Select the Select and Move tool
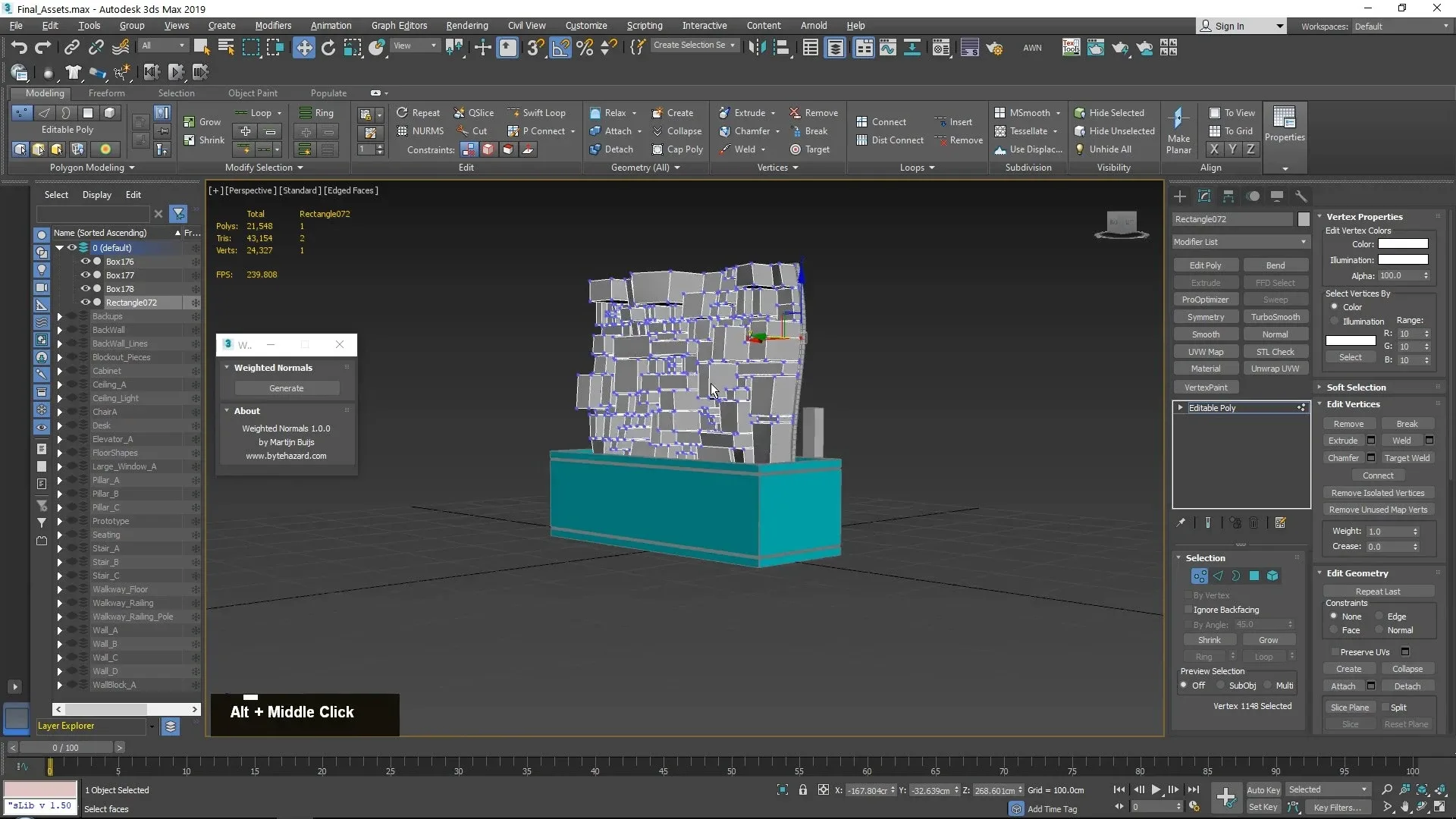 point(303,48)
